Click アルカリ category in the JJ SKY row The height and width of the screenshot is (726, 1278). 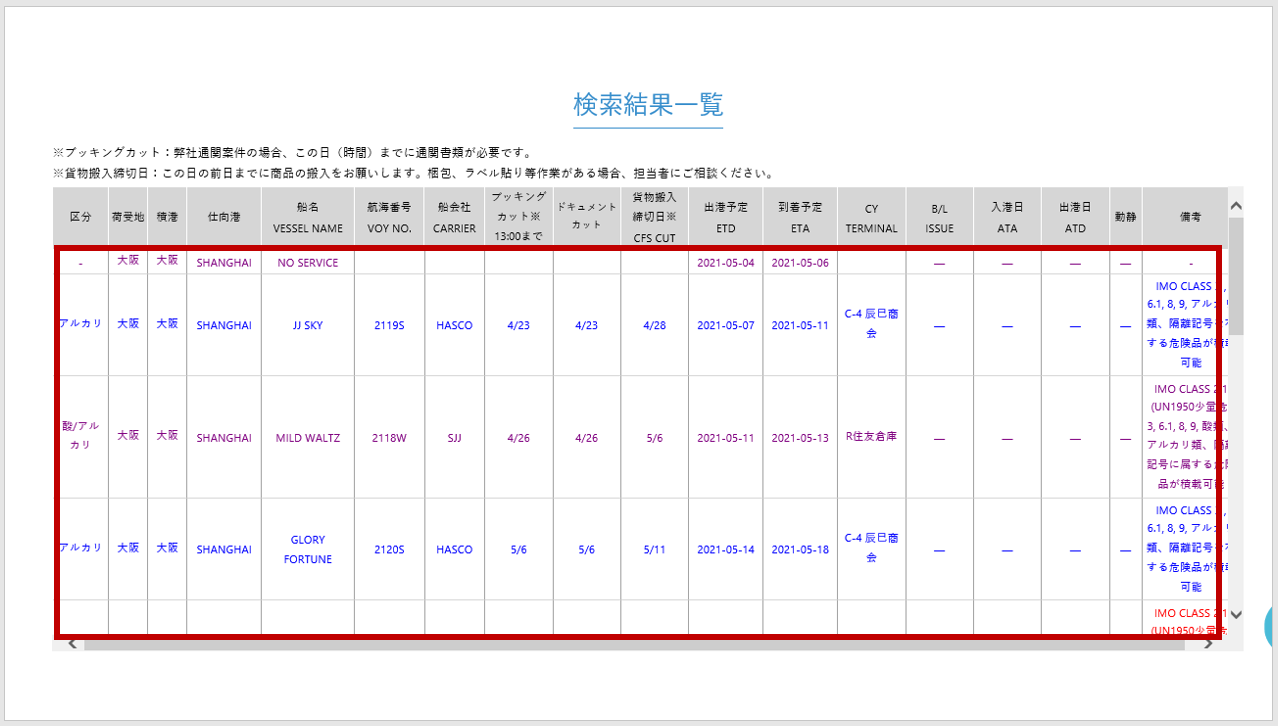(81, 324)
